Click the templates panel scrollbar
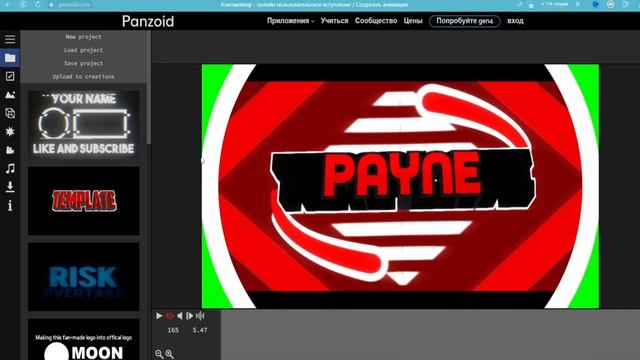This screenshot has height=360, width=640. click(149, 87)
